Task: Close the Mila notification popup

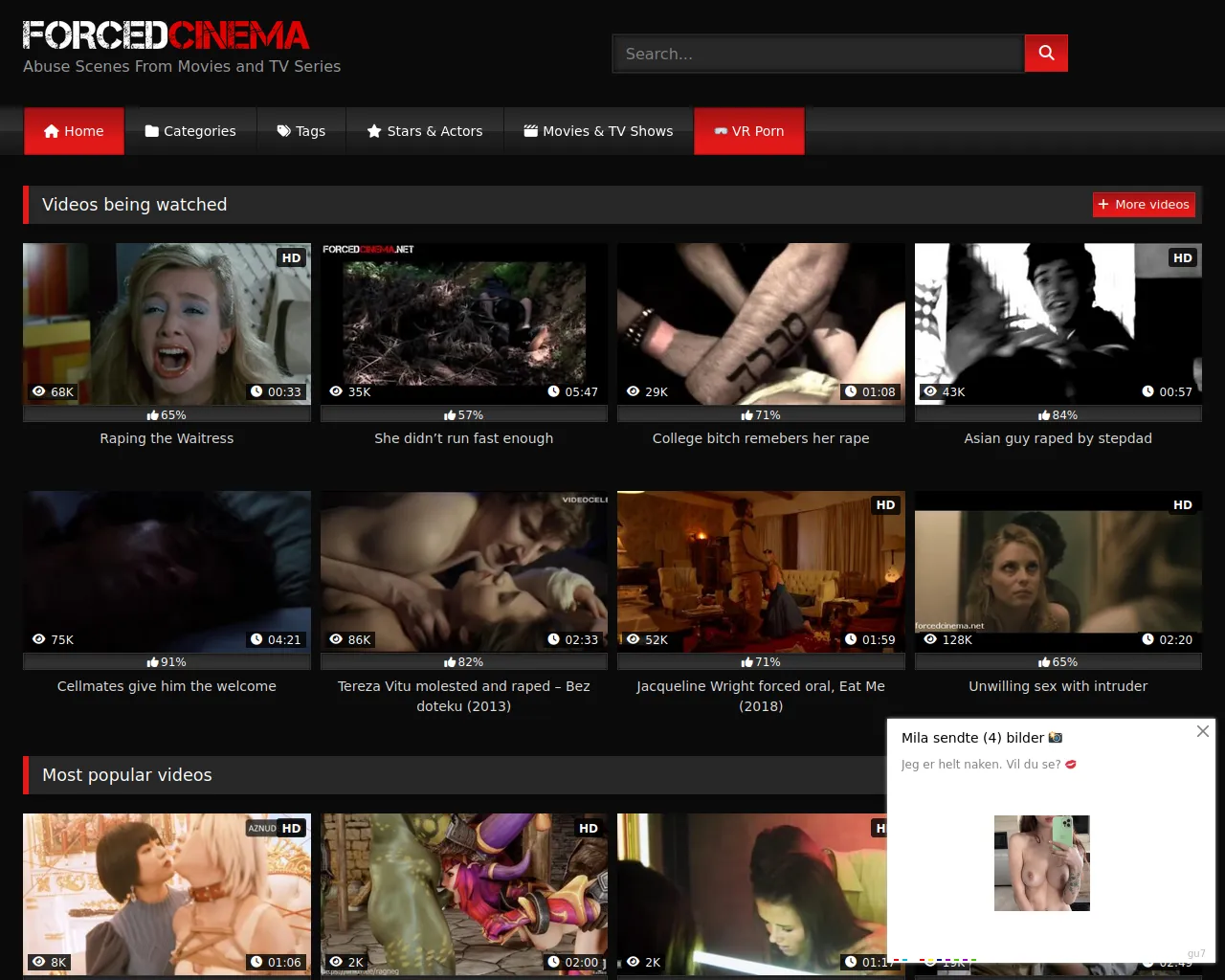Action: (x=1203, y=731)
